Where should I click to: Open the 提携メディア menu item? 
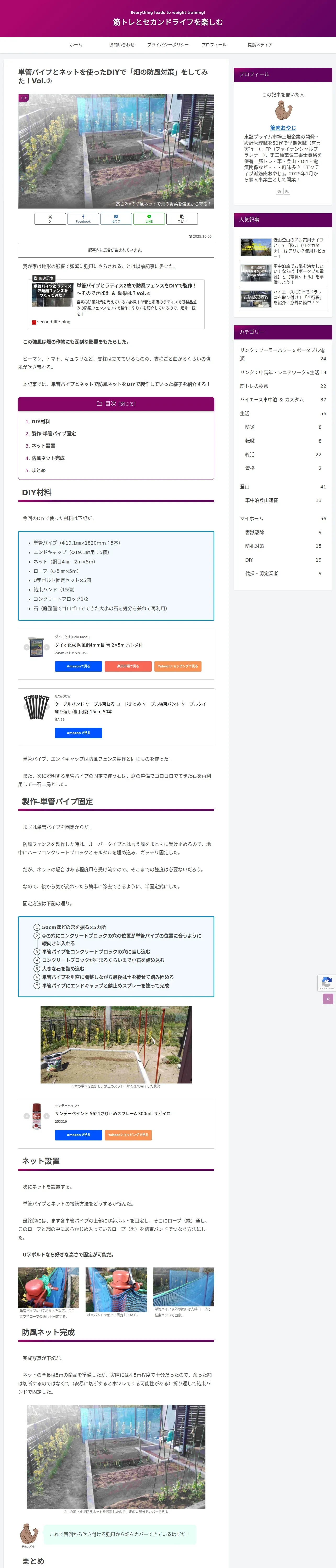(260, 44)
